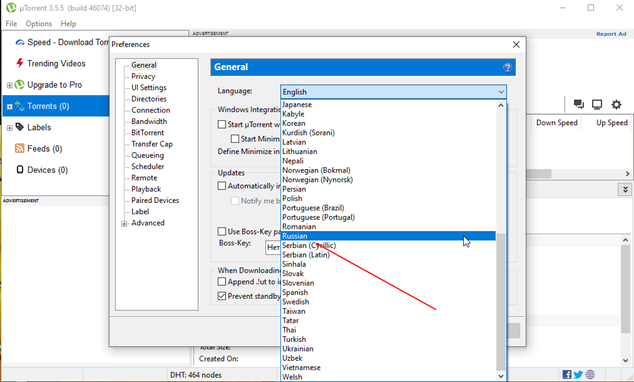The image size is (634, 382).
Task: Click language list scroll down arrow
Action: point(501,376)
